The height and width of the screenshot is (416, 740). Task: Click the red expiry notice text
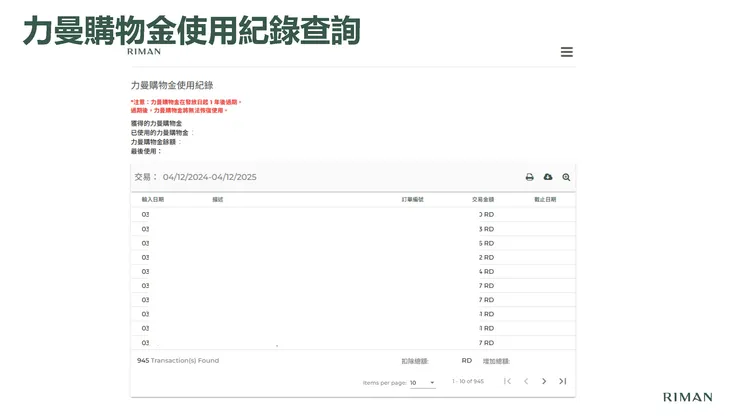186,106
